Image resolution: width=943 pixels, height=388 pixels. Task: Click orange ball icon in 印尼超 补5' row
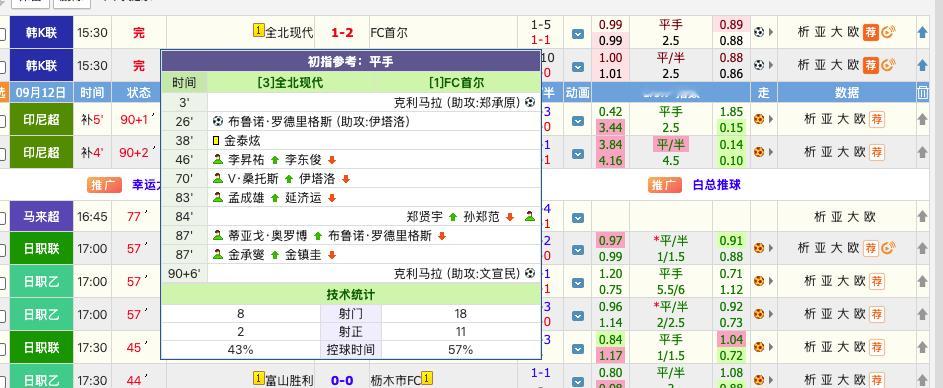[759, 119]
